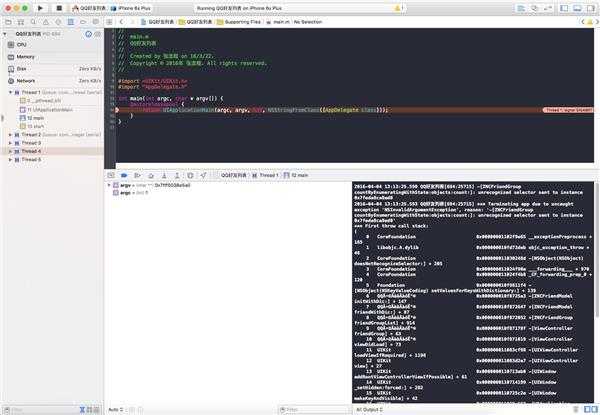Select the Memory gauge
600x415 pixels.
pyautogui.click(x=52, y=57)
